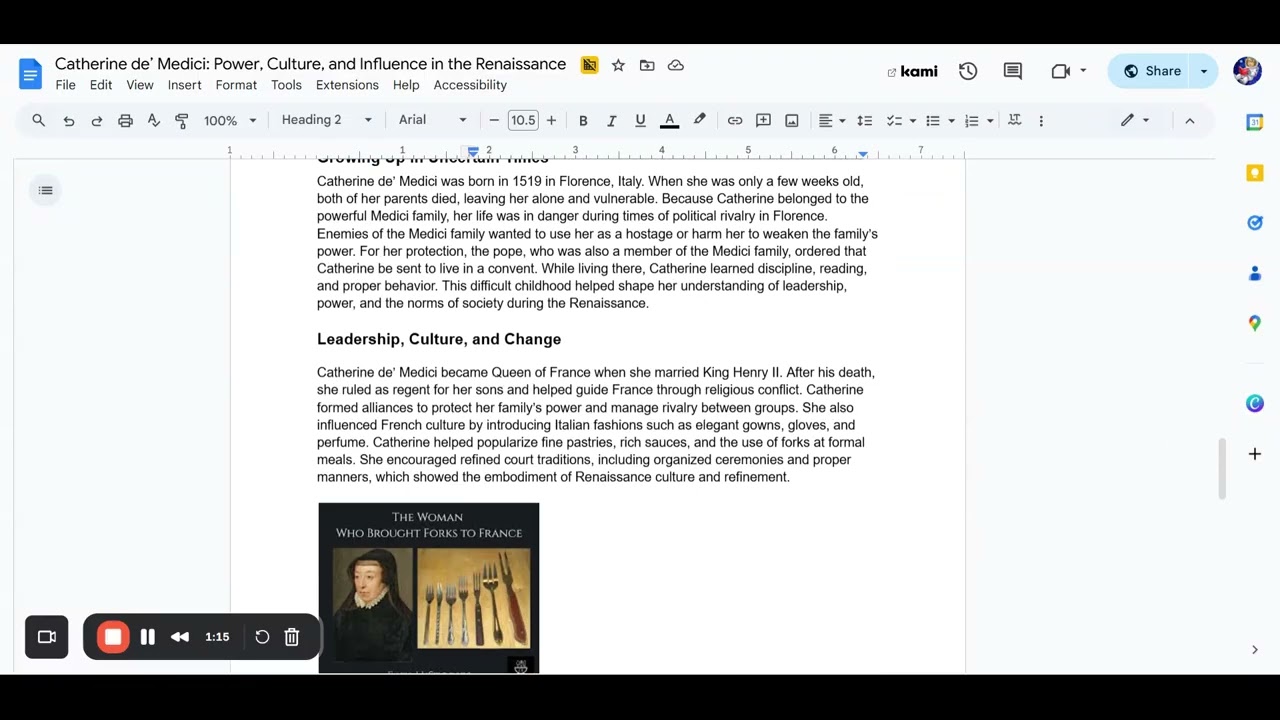Screen dimensions: 1280x720
Task: Open Contacts in the side panel
Action: (x=1255, y=273)
